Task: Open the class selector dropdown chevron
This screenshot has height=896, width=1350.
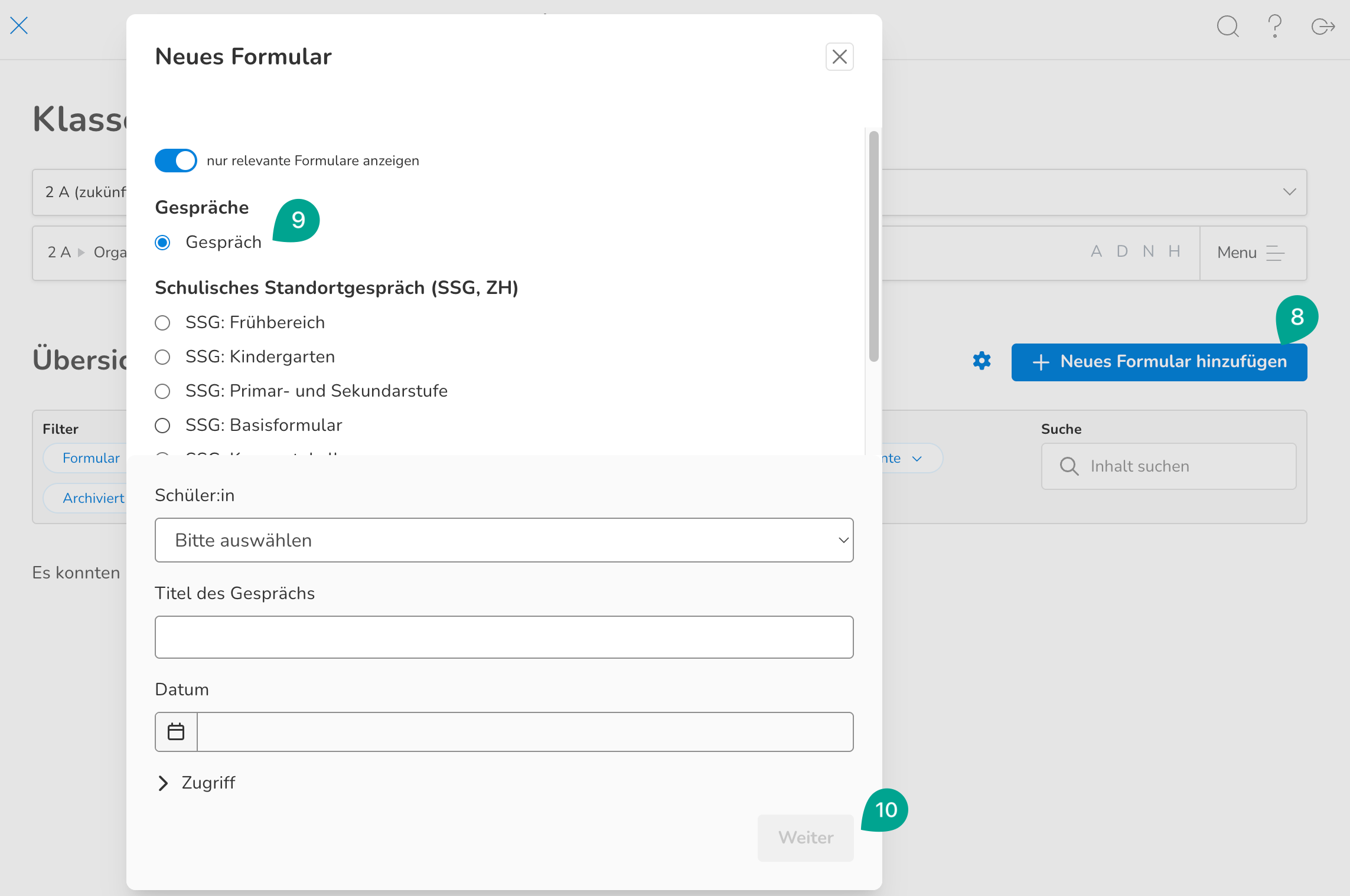Action: 1289,192
